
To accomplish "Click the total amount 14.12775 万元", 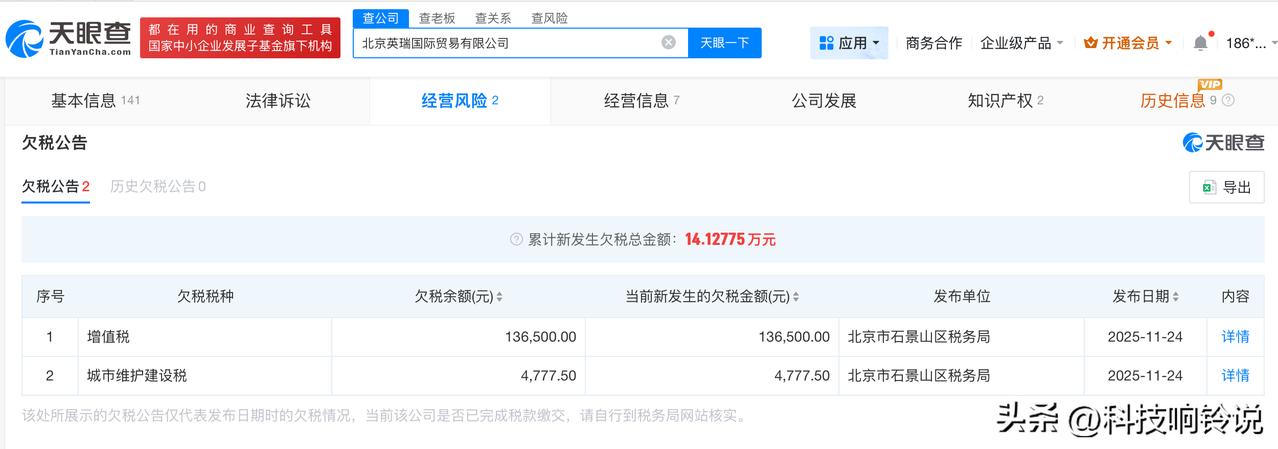I will coord(730,240).
